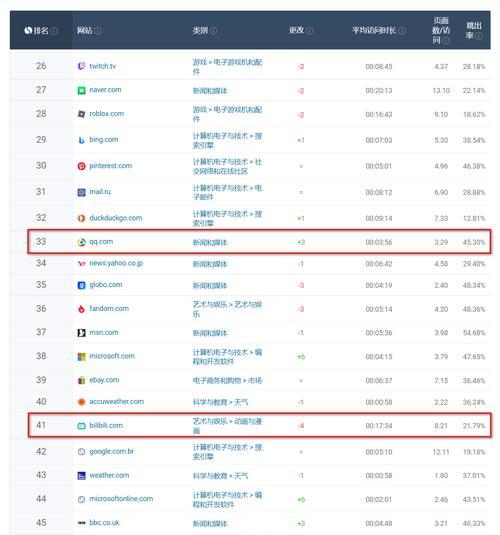
Task: Click the naver.com green favicon
Action: click(81, 90)
